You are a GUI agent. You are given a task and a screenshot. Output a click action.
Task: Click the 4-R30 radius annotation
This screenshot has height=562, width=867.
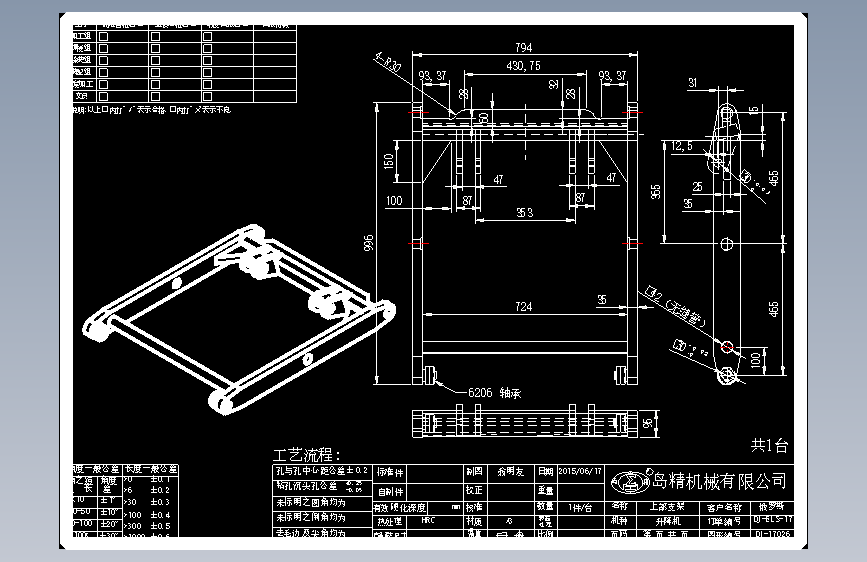[x=388, y=63]
